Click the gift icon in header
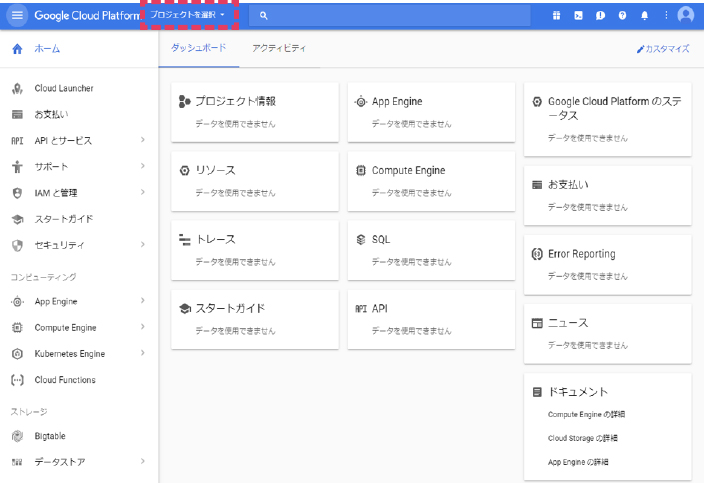Screen dimensions: 704x483 pyautogui.click(x=556, y=16)
